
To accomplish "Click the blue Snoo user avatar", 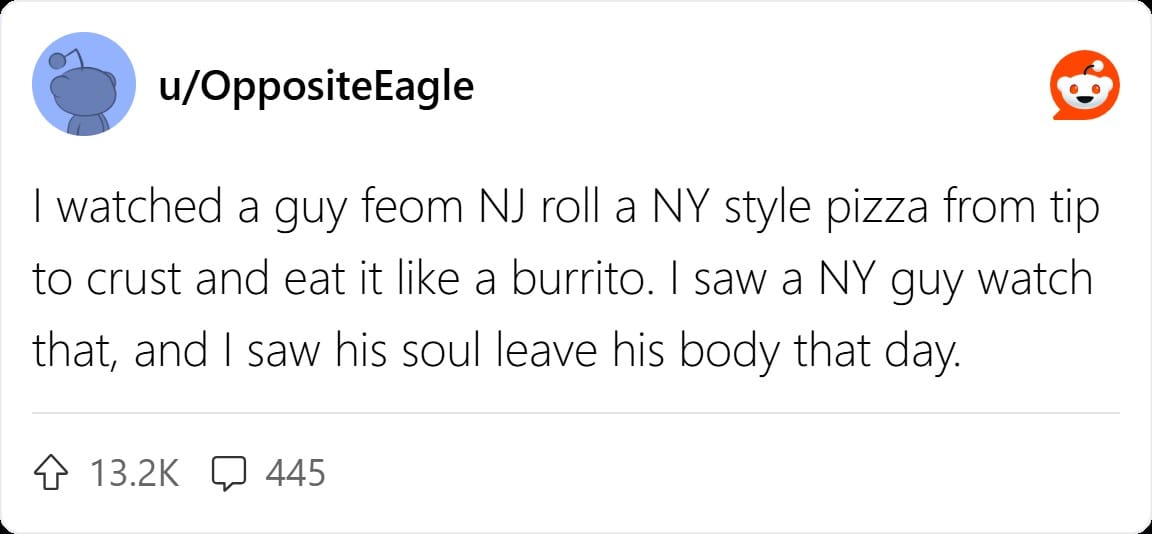I will pyautogui.click(x=83, y=84).
